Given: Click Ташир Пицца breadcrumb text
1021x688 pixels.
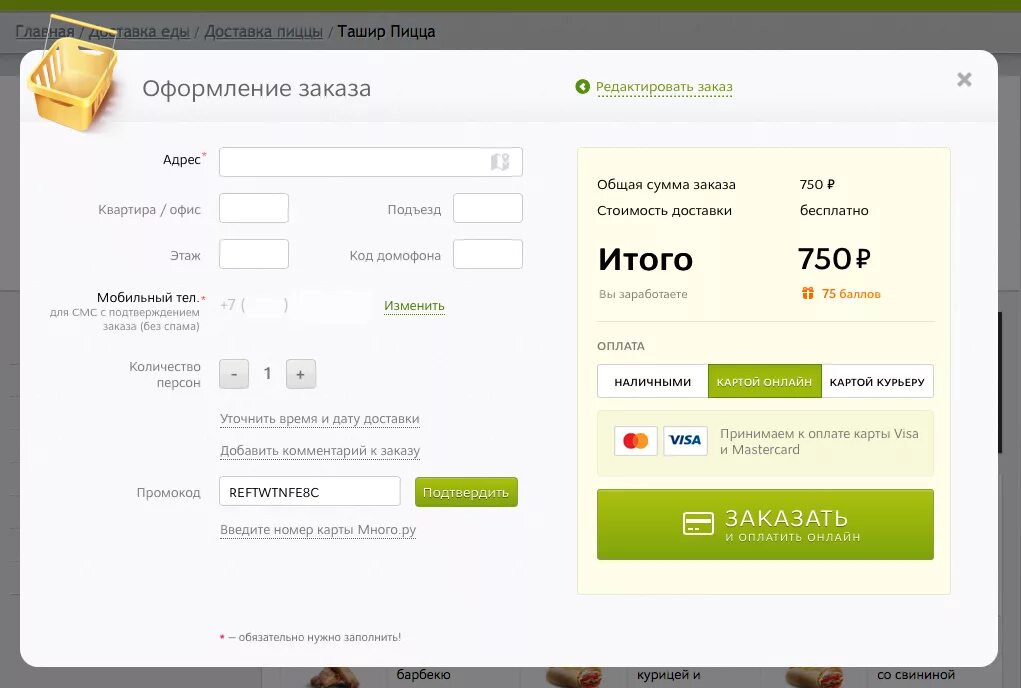Looking at the screenshot, I should click(386, 31).
